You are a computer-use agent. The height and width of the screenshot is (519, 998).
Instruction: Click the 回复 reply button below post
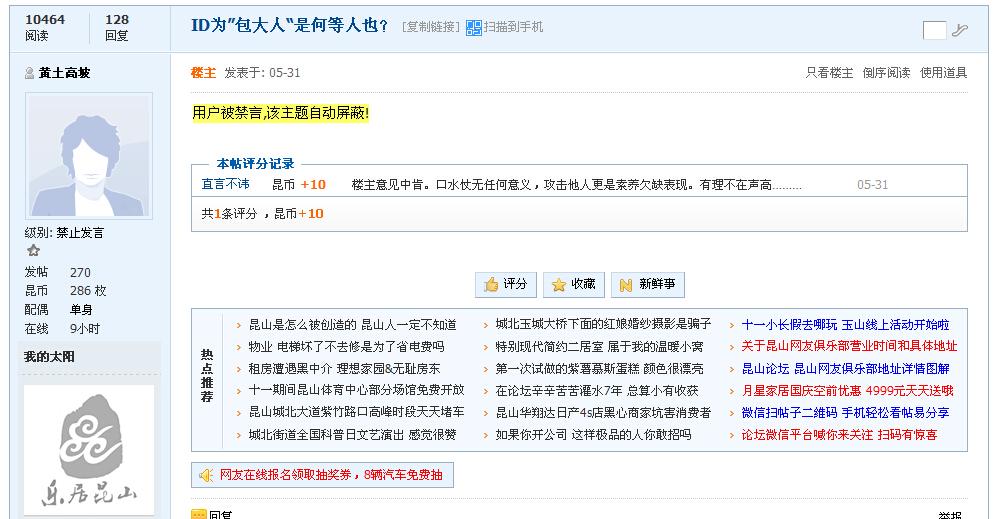pyautogui.click(x=219, y=515)
